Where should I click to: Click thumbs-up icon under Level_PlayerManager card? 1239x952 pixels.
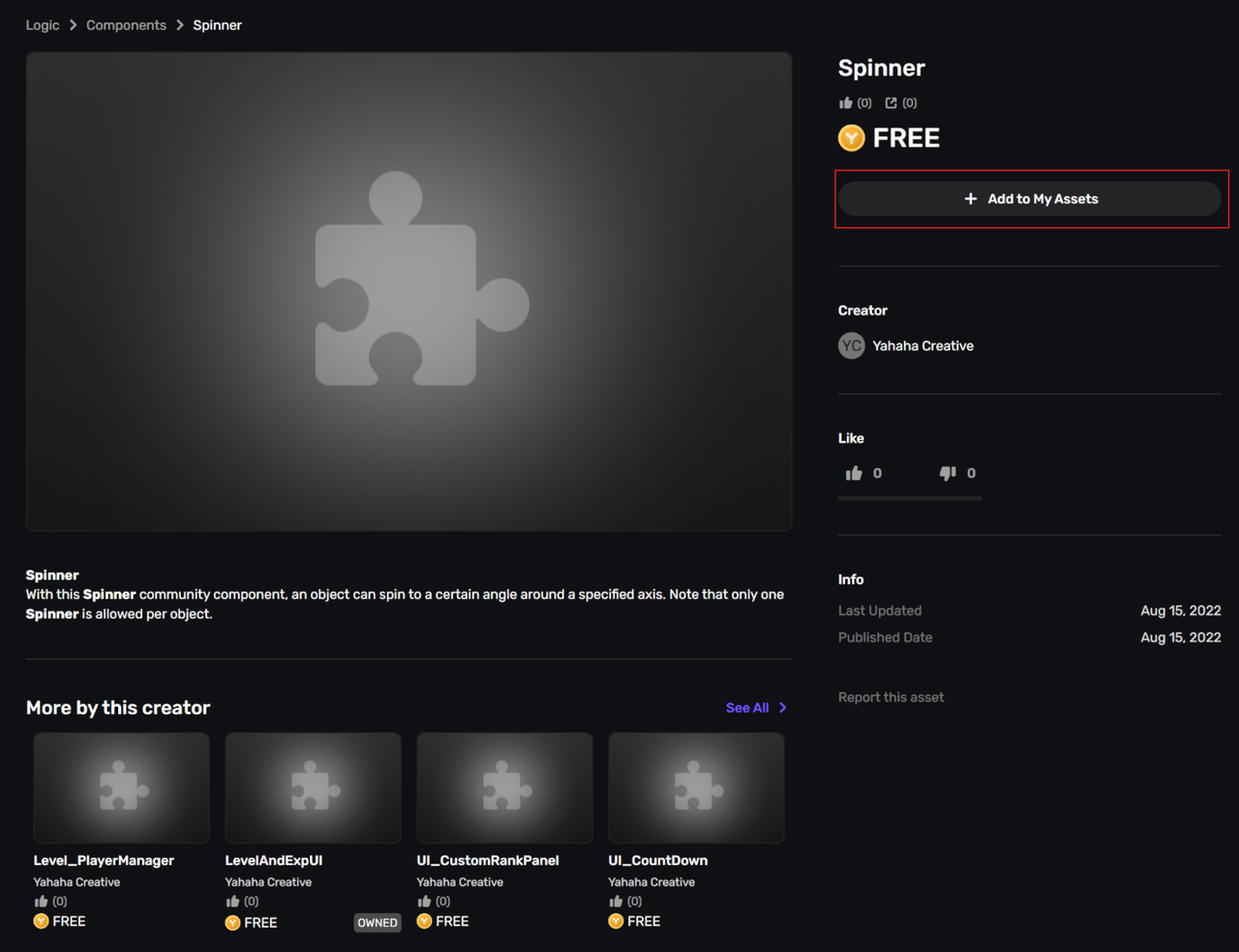coord(41,901)
